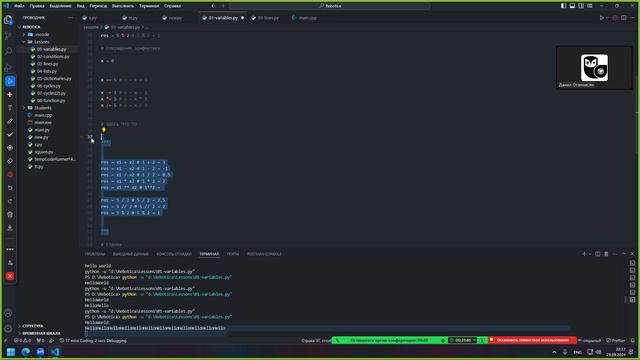Close the annotation toolbar with red X
The image size is (640, 360).
(x=10, y=276)
